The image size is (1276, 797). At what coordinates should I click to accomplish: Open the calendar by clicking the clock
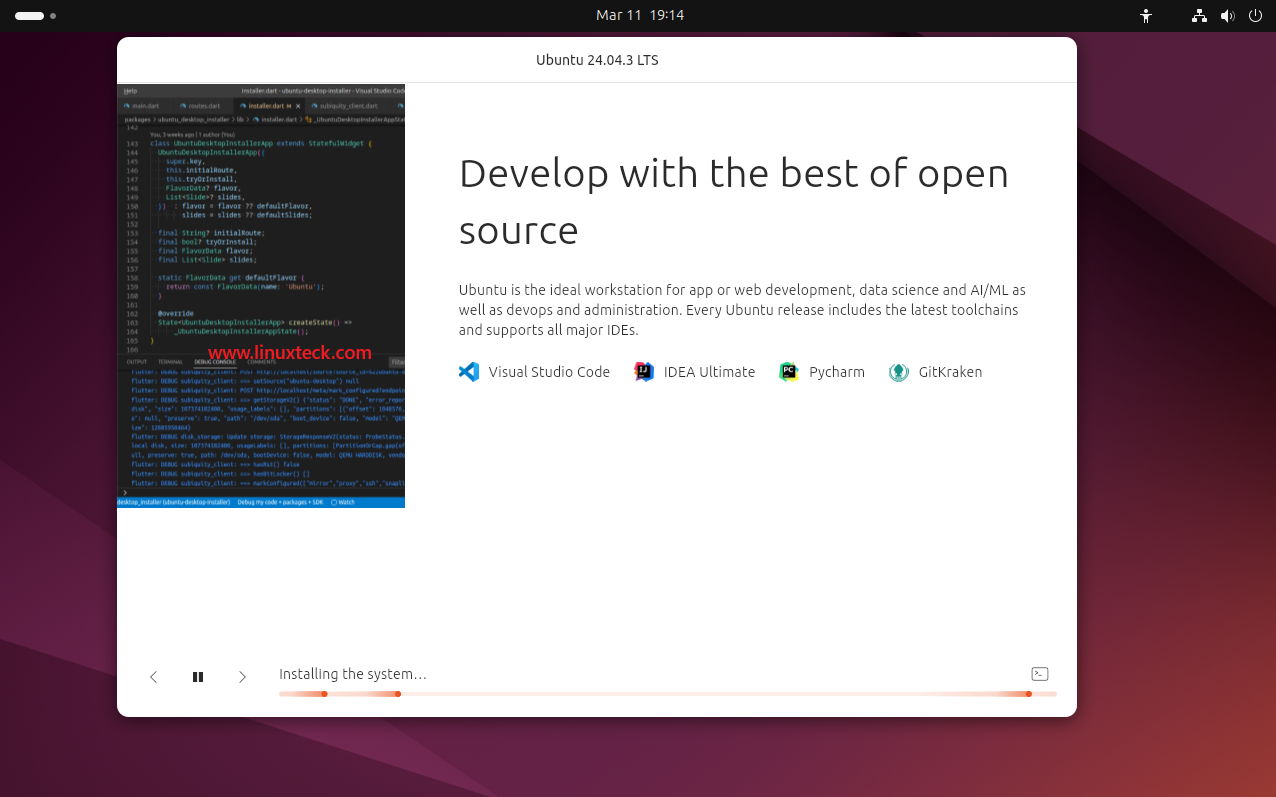coord(640,15)
